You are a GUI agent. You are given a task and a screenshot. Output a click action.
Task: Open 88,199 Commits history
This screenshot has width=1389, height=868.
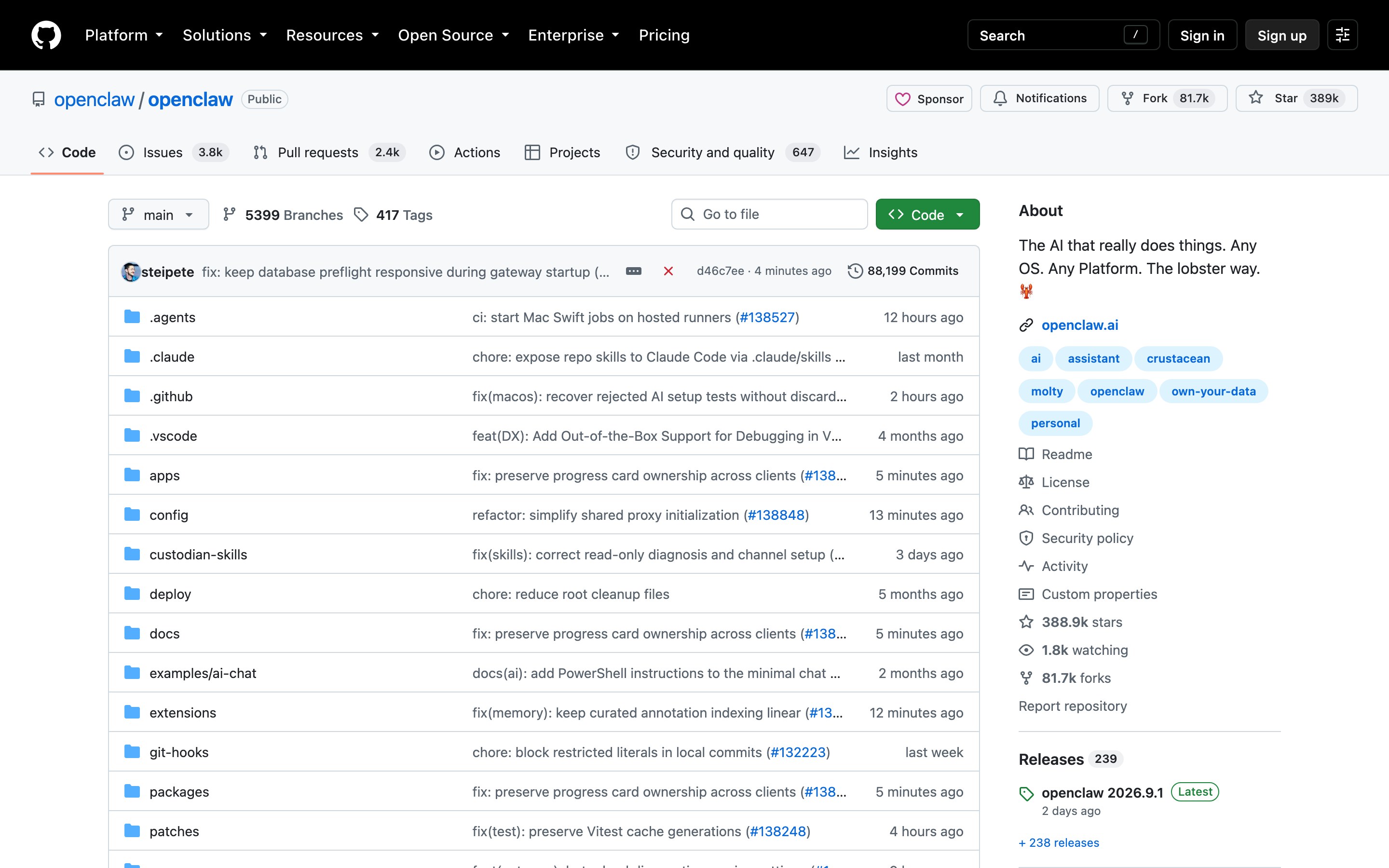pos(903,271)
